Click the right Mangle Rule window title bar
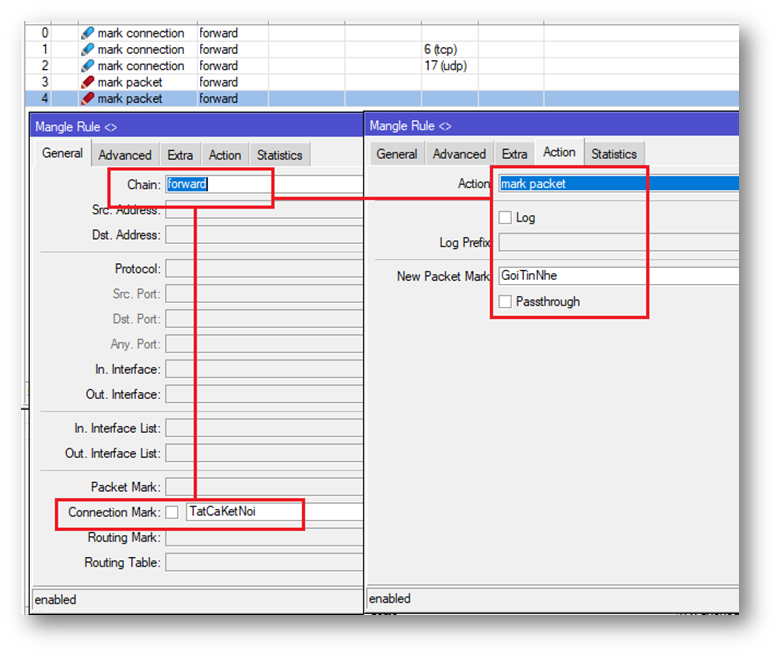This screenshot has width=781, height=657. click(x=552, y=126)
